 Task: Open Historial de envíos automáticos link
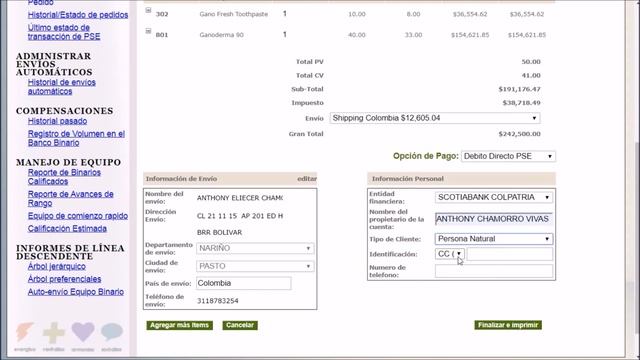[x=62, y=87]
